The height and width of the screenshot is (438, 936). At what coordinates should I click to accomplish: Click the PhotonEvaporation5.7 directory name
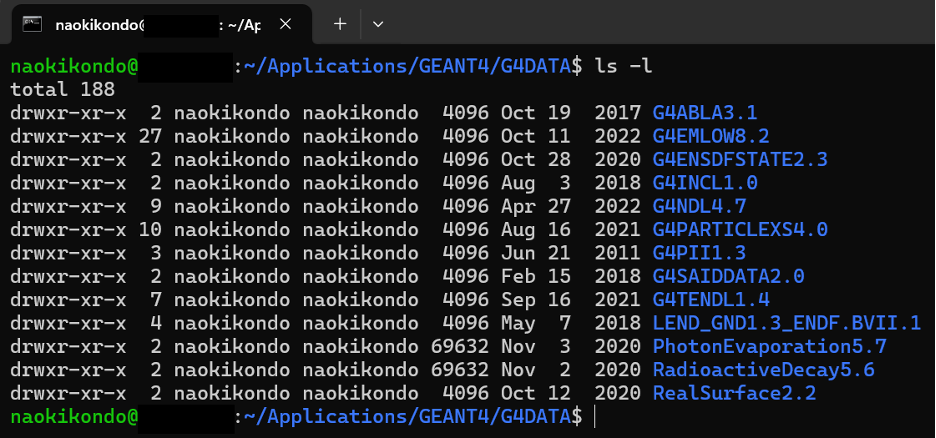769,347
